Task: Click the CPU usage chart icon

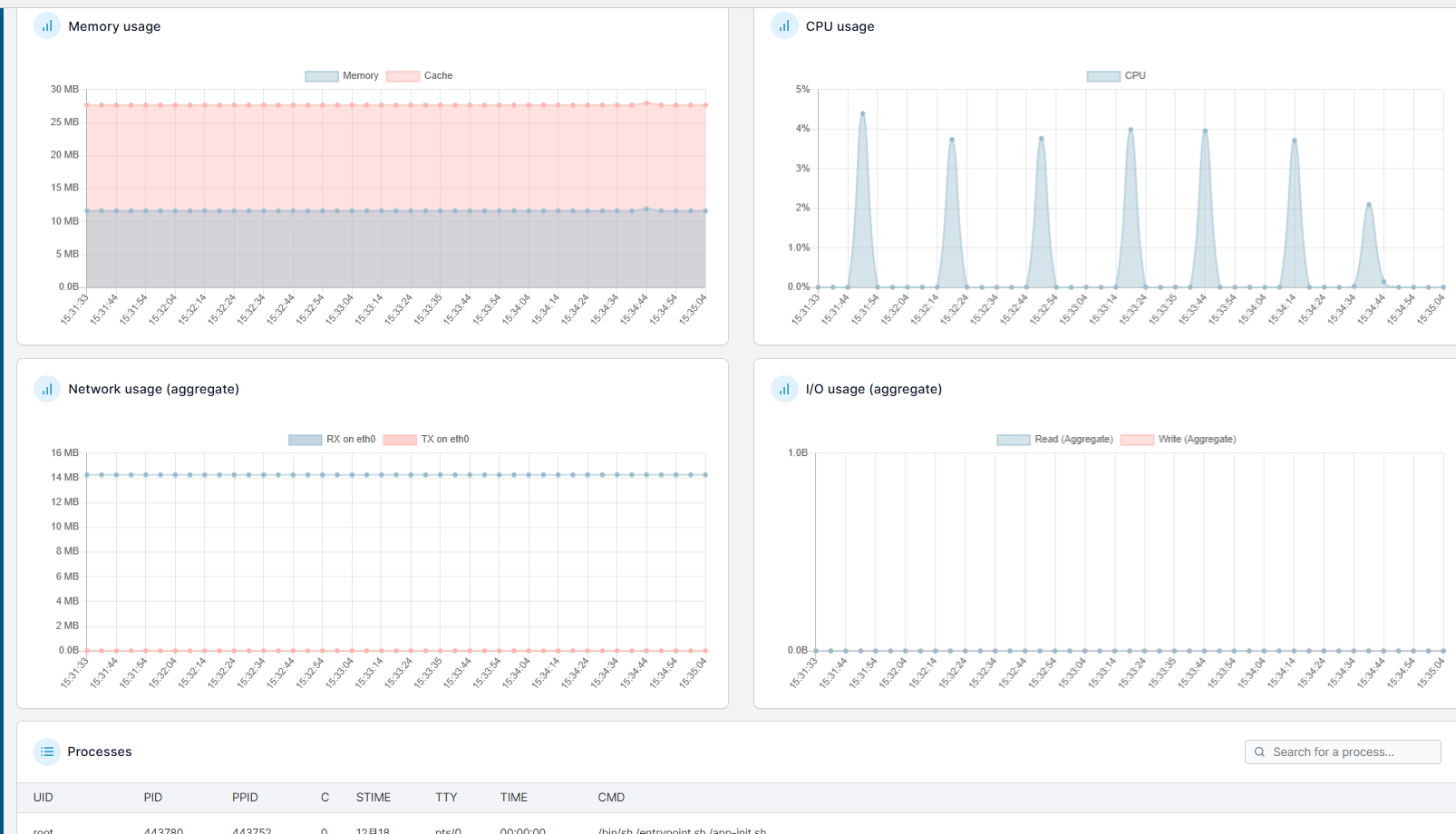Action: tap(784, 26)
